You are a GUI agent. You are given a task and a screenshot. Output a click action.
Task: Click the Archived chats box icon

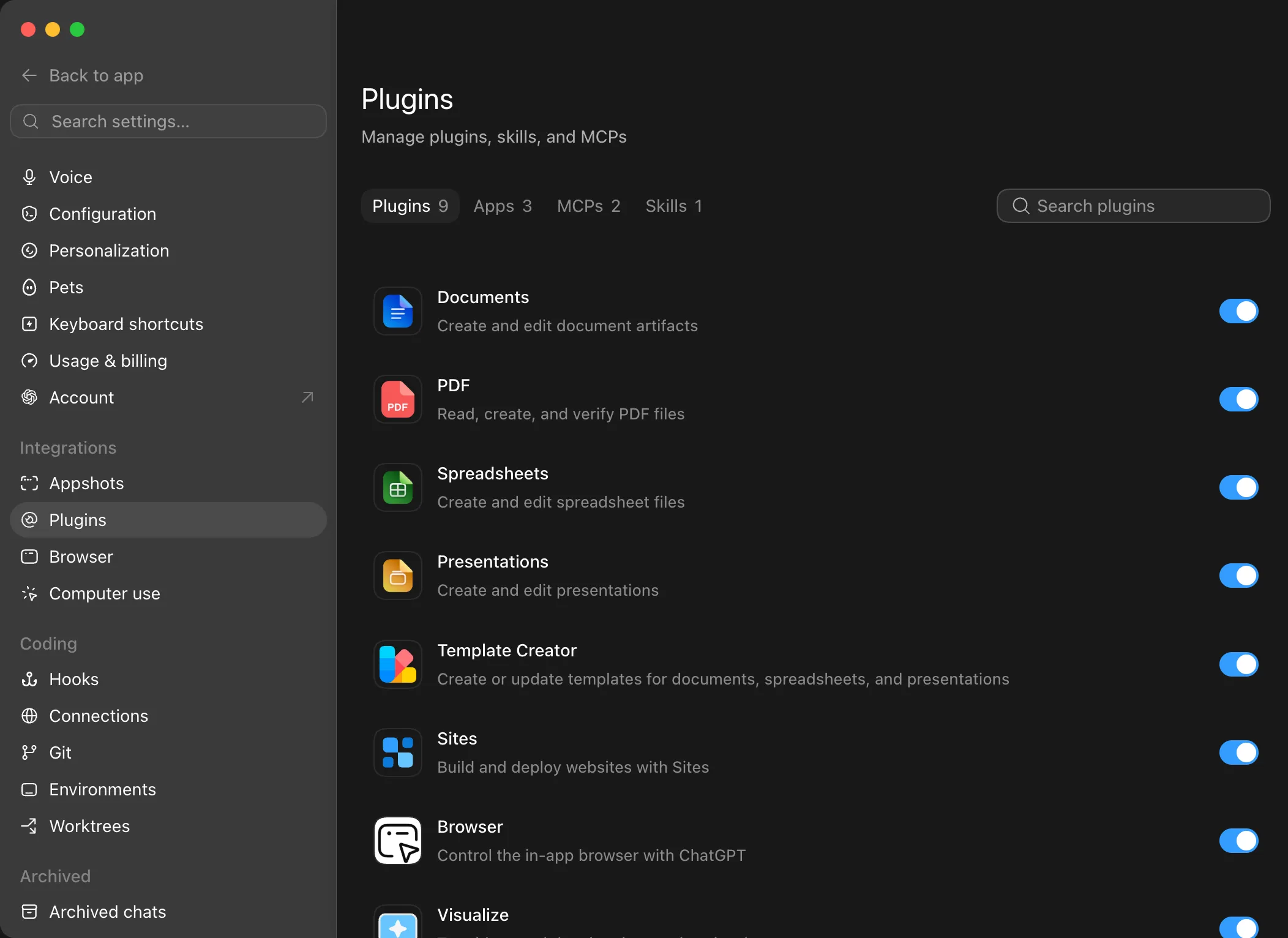[29, 912]
